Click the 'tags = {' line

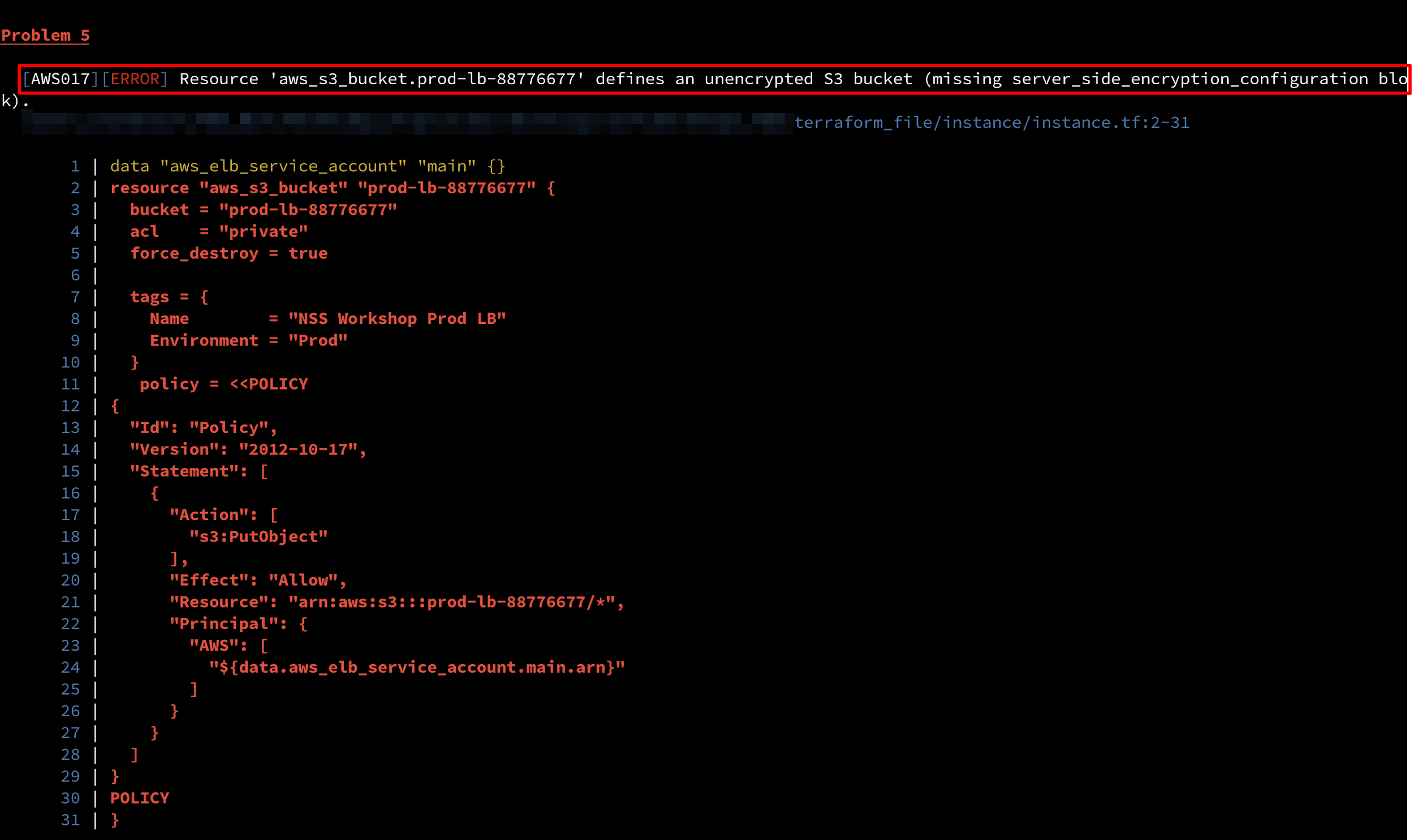pyautogui.click(x=169, y=297)
